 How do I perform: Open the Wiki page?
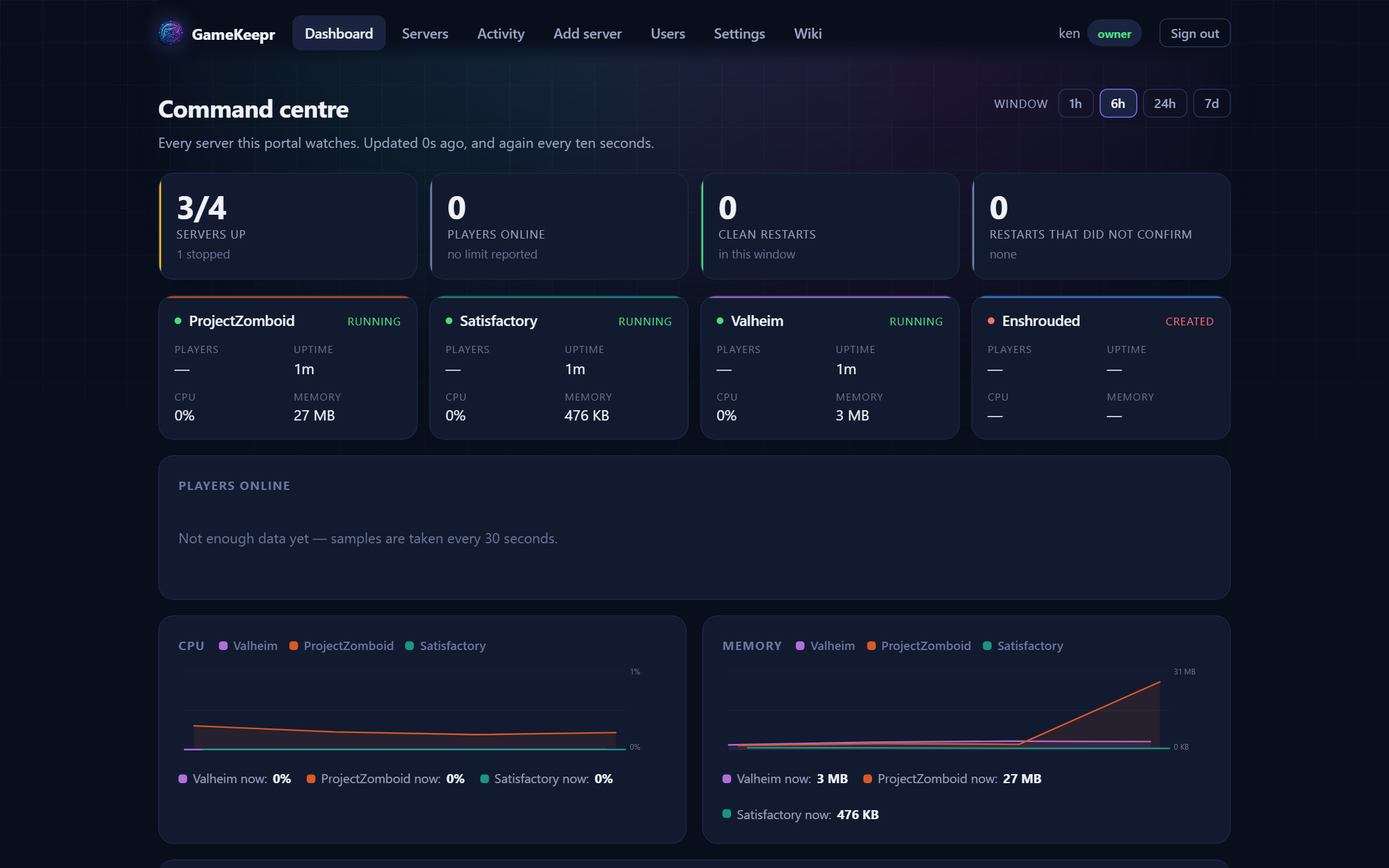pos(808,33)
